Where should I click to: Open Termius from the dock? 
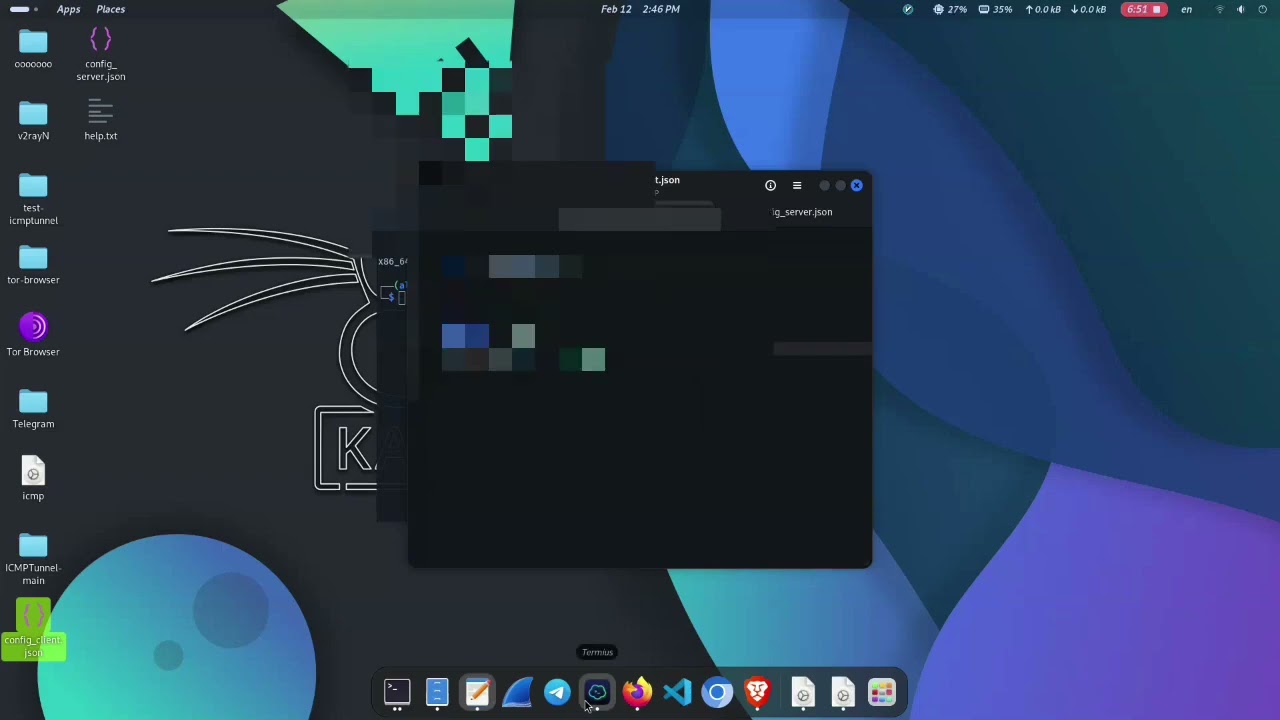click(x=597, y=692)
